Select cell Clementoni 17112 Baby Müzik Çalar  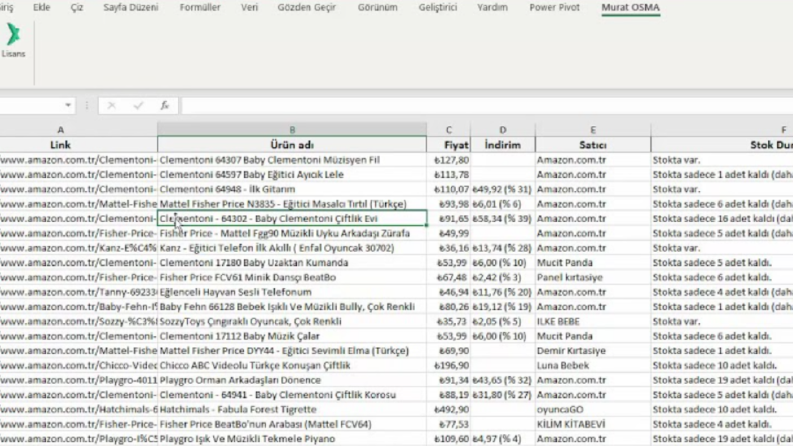[292, 336]
